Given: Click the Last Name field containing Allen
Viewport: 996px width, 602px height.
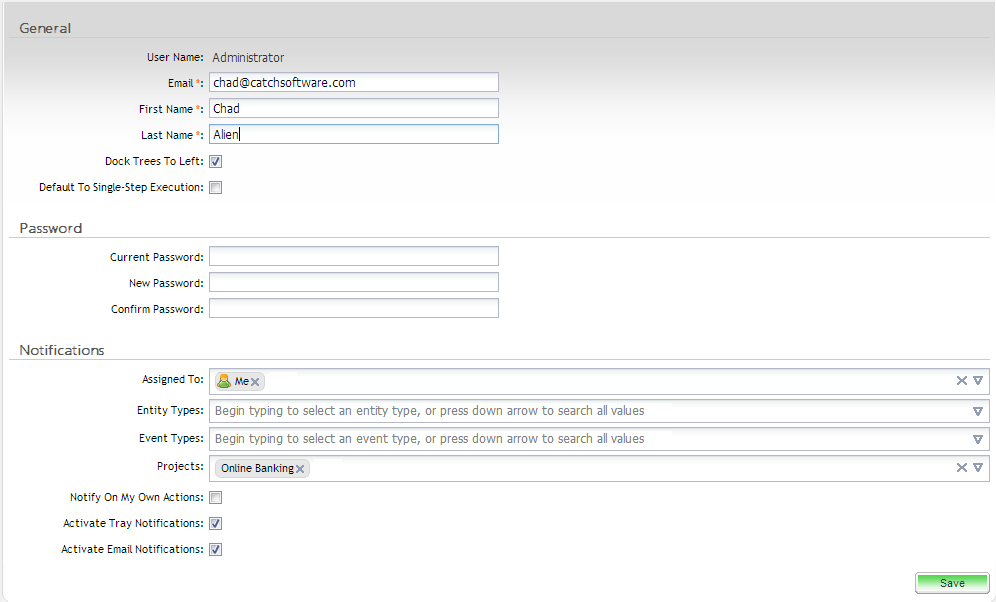Looking at the screenshot, I should click(353, 135).
